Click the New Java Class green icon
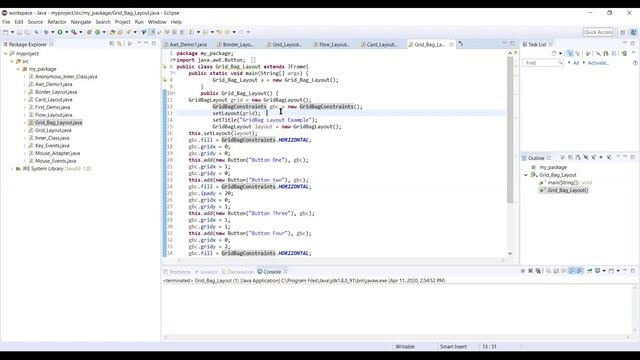 pos(97,32)
